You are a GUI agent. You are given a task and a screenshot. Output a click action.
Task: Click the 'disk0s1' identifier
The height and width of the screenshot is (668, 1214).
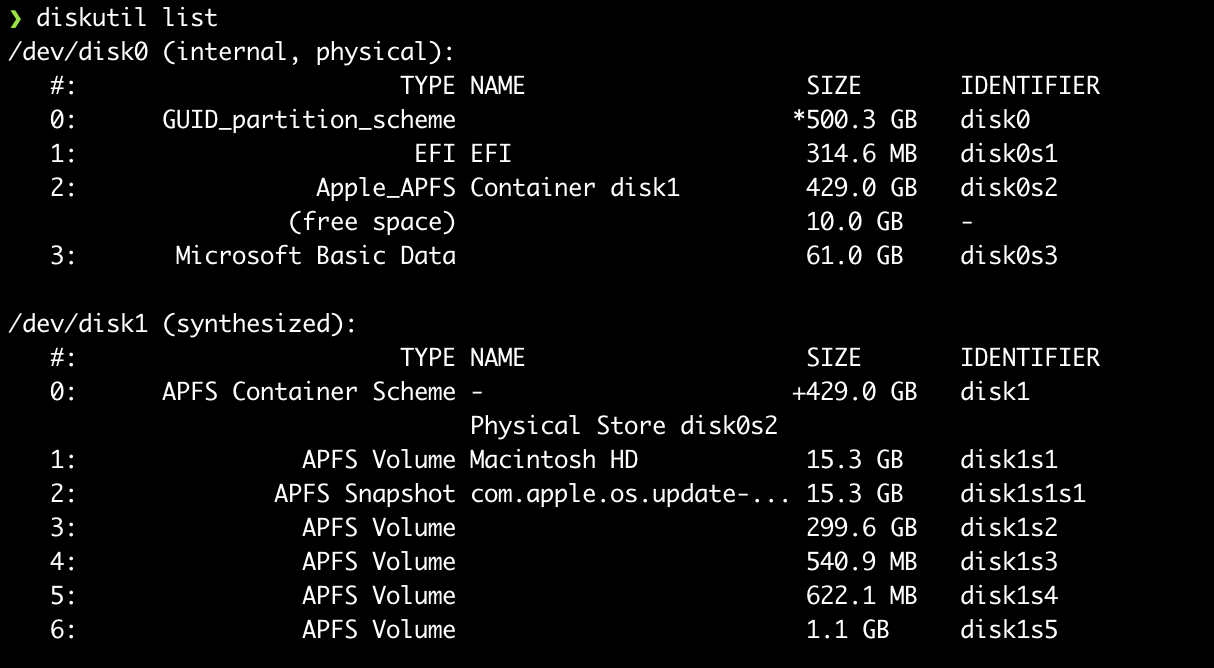click(1009, 154)
